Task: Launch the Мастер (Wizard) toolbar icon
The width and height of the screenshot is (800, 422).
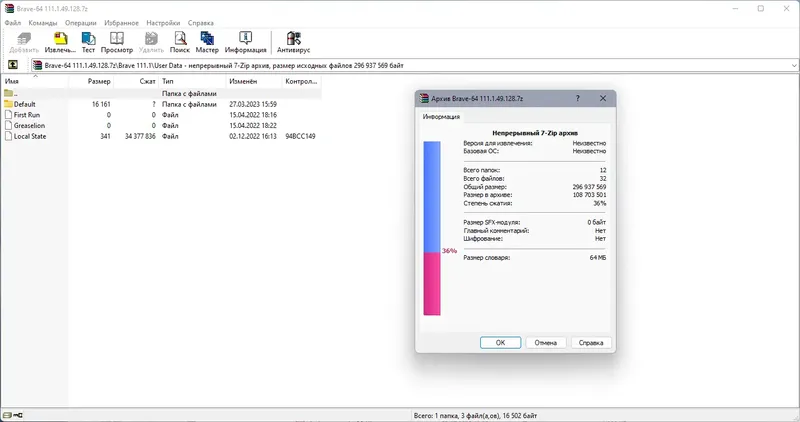Action: pyautogui.click(x=207, y=39)
